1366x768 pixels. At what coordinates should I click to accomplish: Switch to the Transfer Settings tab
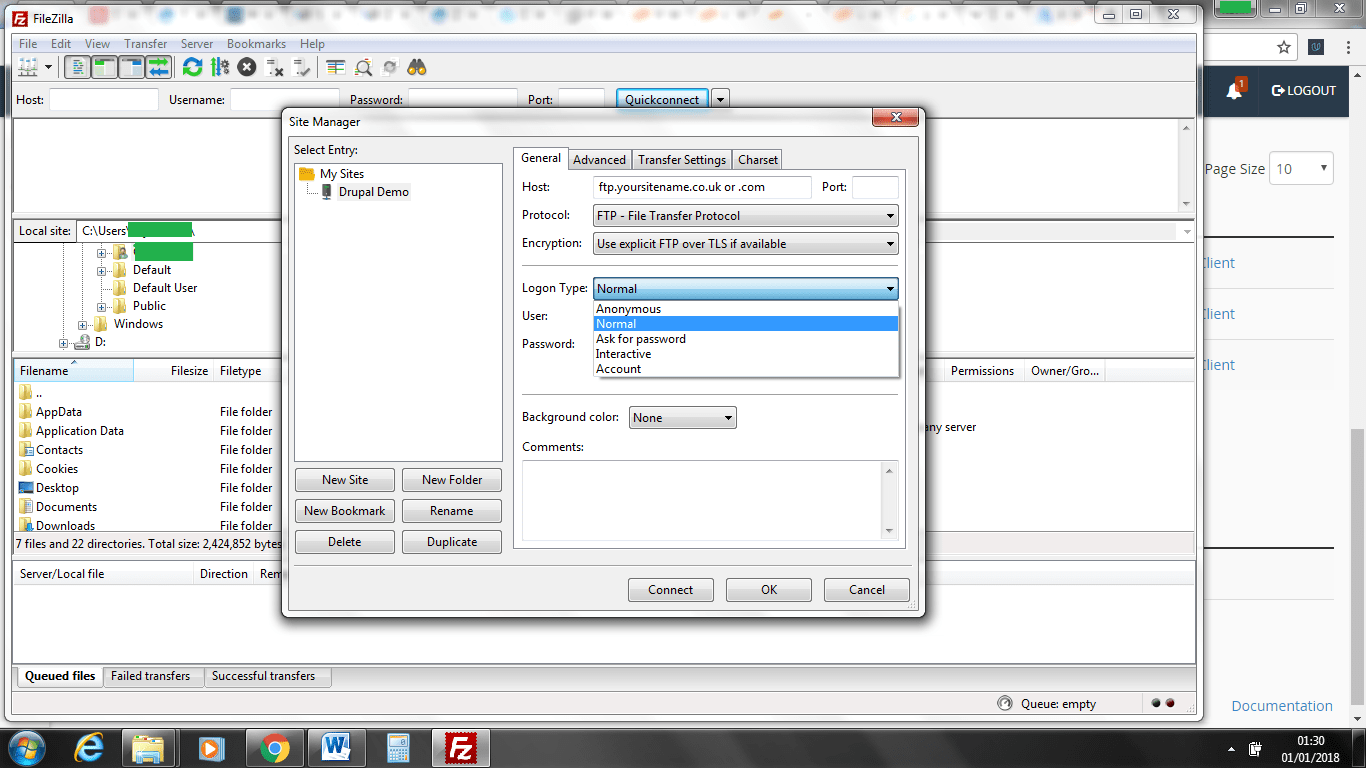tap(682, 160)
